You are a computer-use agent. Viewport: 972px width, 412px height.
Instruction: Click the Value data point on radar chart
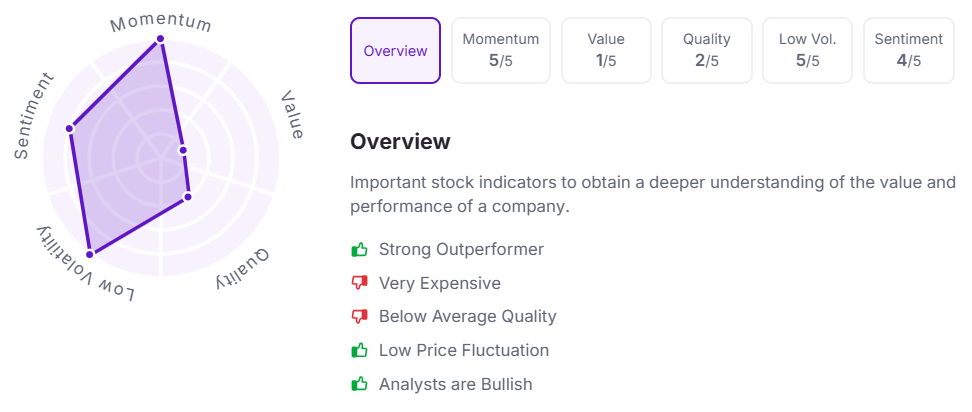[x=183, y=150]
